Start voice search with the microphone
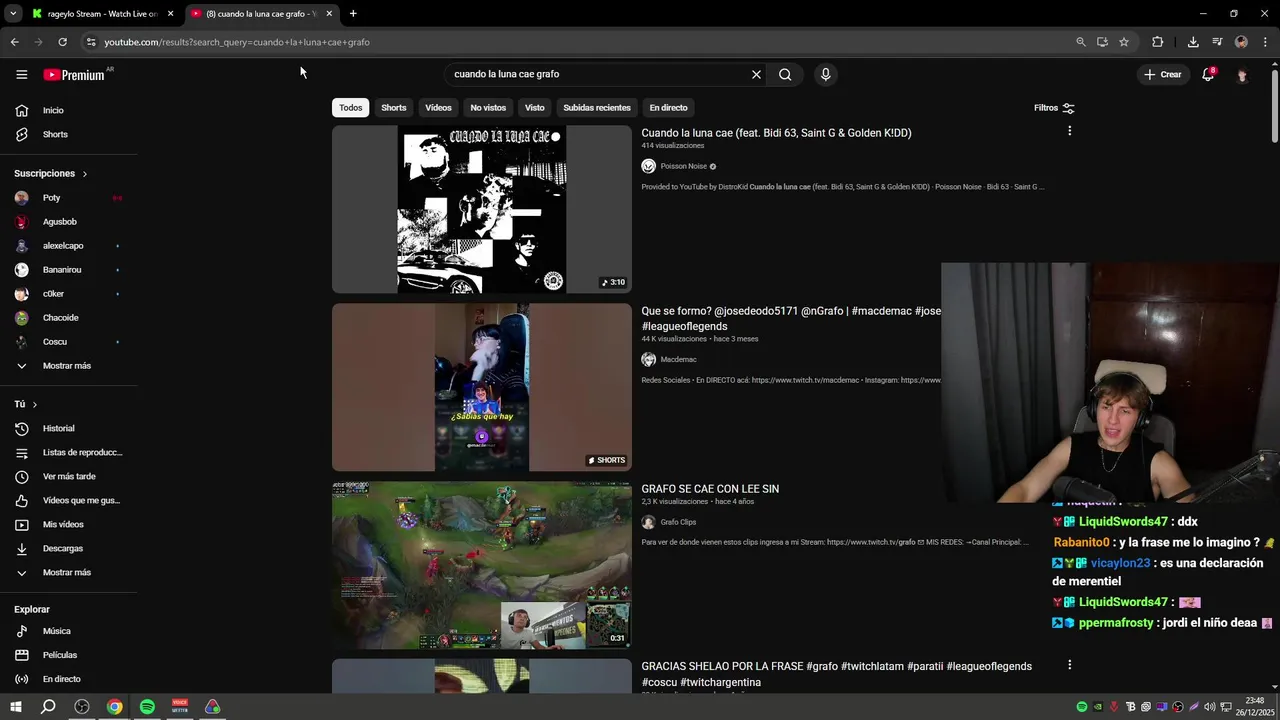1280x720 pixels. click(x=825, y=74)
